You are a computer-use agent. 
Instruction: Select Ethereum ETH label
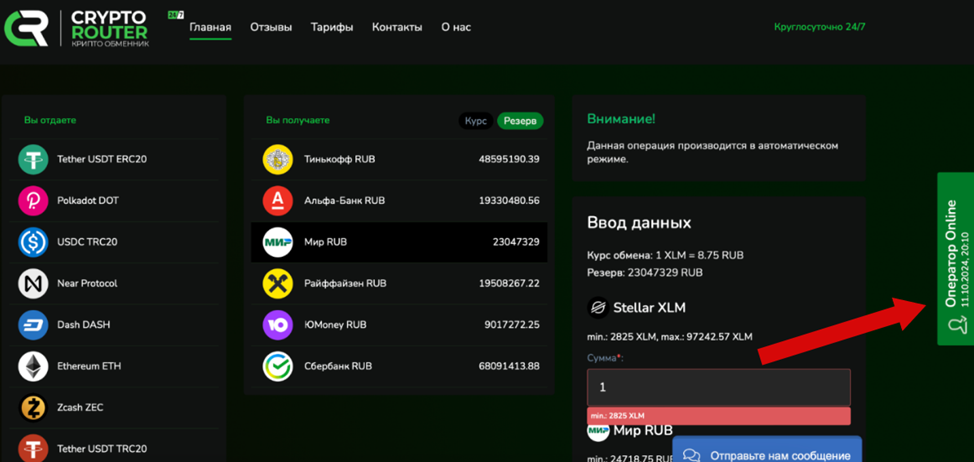[89, 366]
